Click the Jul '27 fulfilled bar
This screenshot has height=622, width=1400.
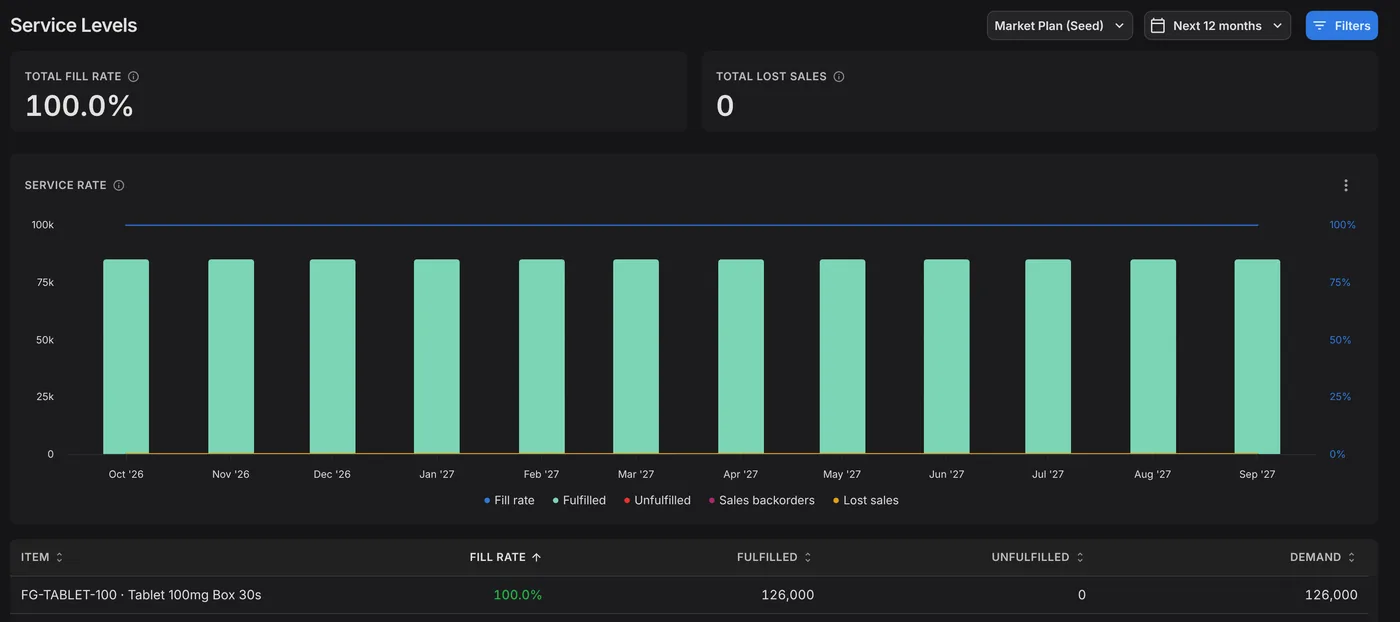coord(1048,357)
